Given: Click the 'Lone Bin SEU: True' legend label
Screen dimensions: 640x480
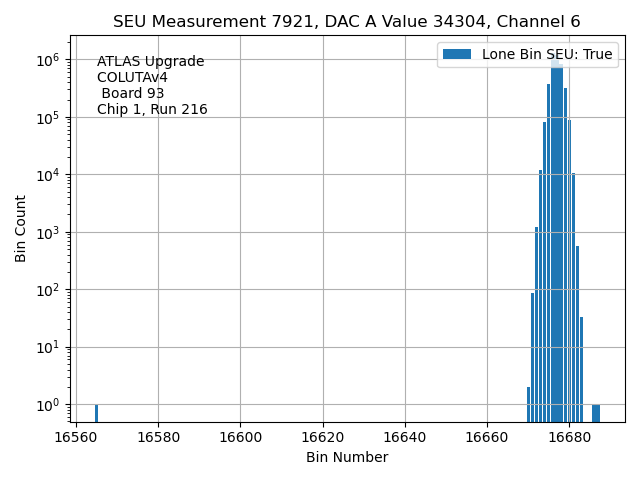Looking at the screenshot, I should pos(546,55).
